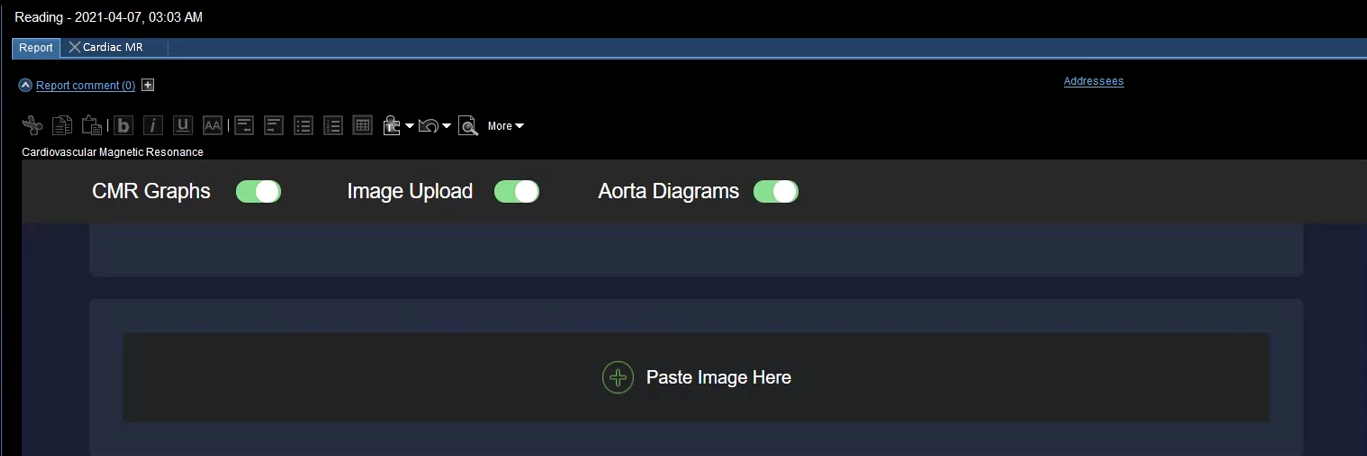Toggle bold formatting
This screenshot has height=456, width=1367.
coord(123,126)
